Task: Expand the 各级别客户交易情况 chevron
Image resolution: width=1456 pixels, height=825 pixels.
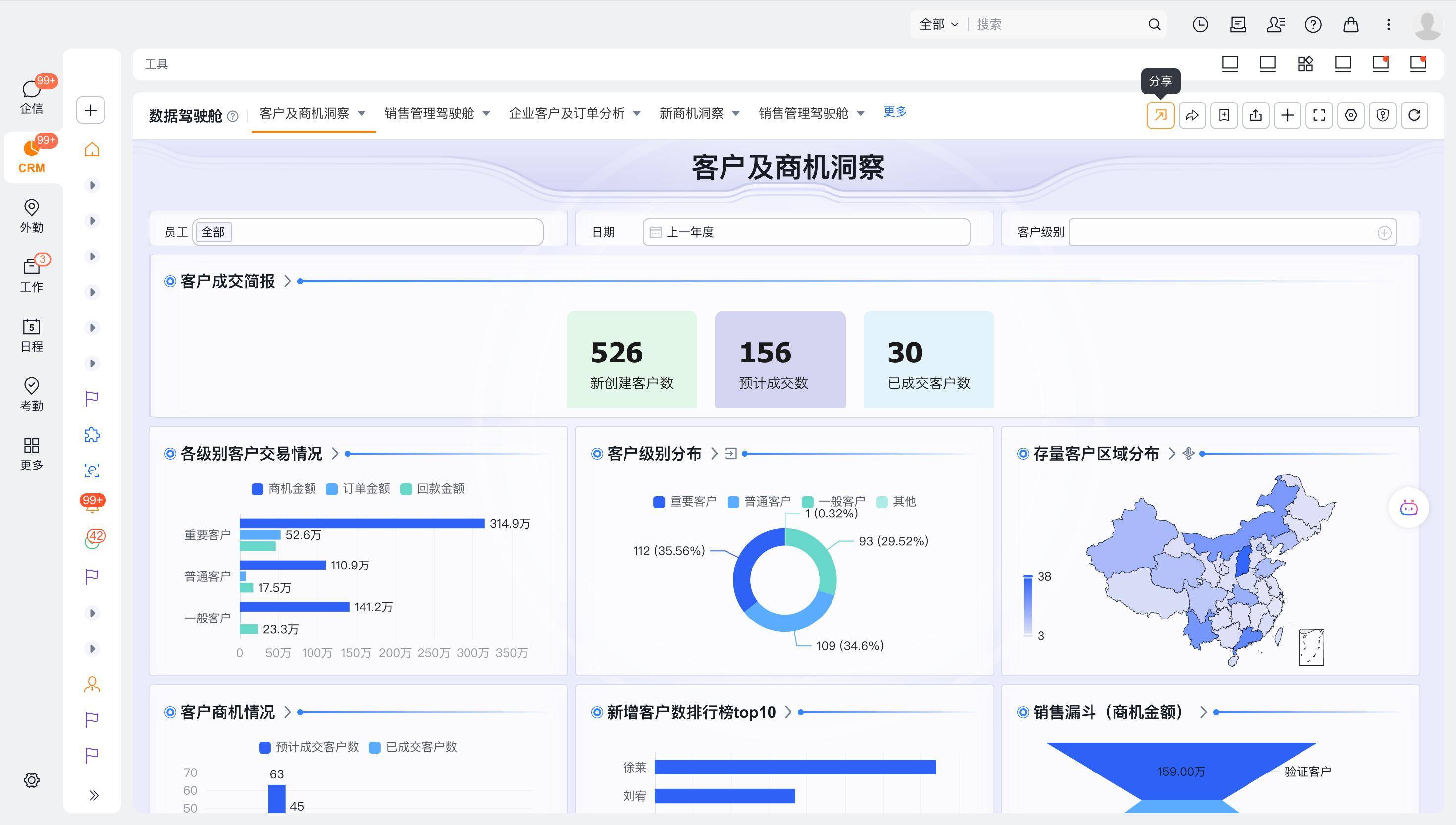Action: [335, 453]
